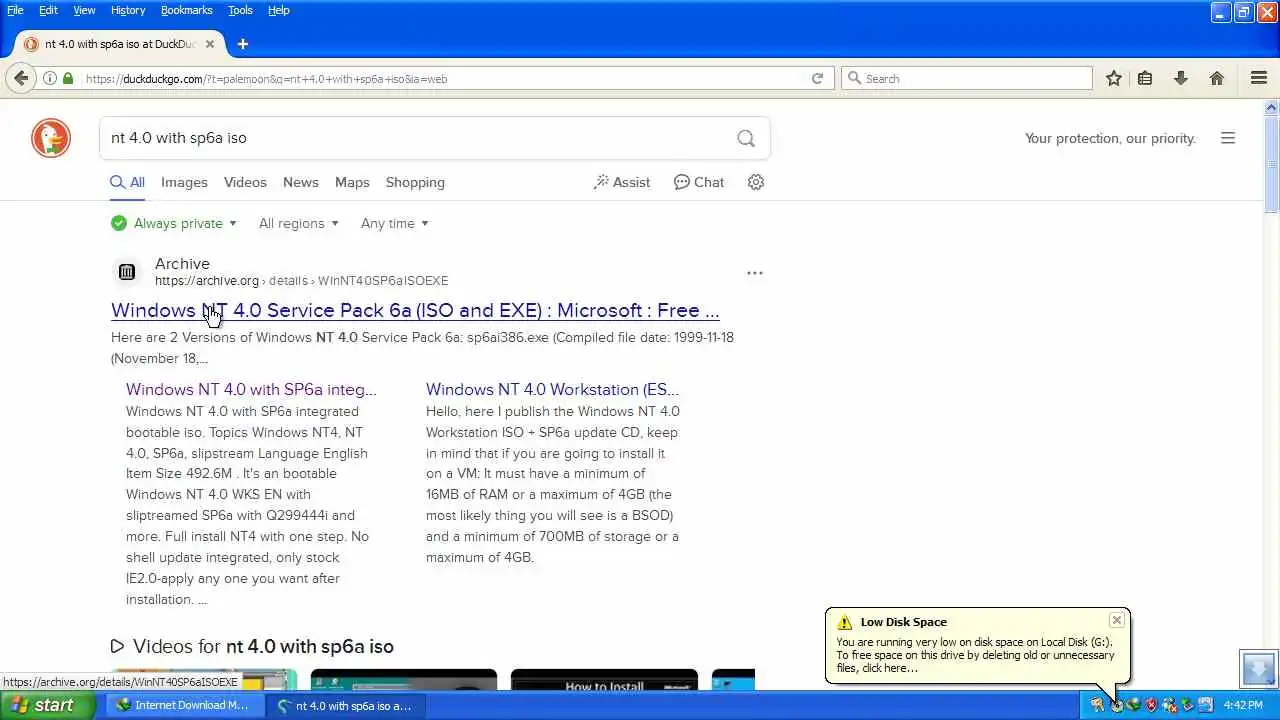Click the Your protection, our priority text

tap(1110, 138)
